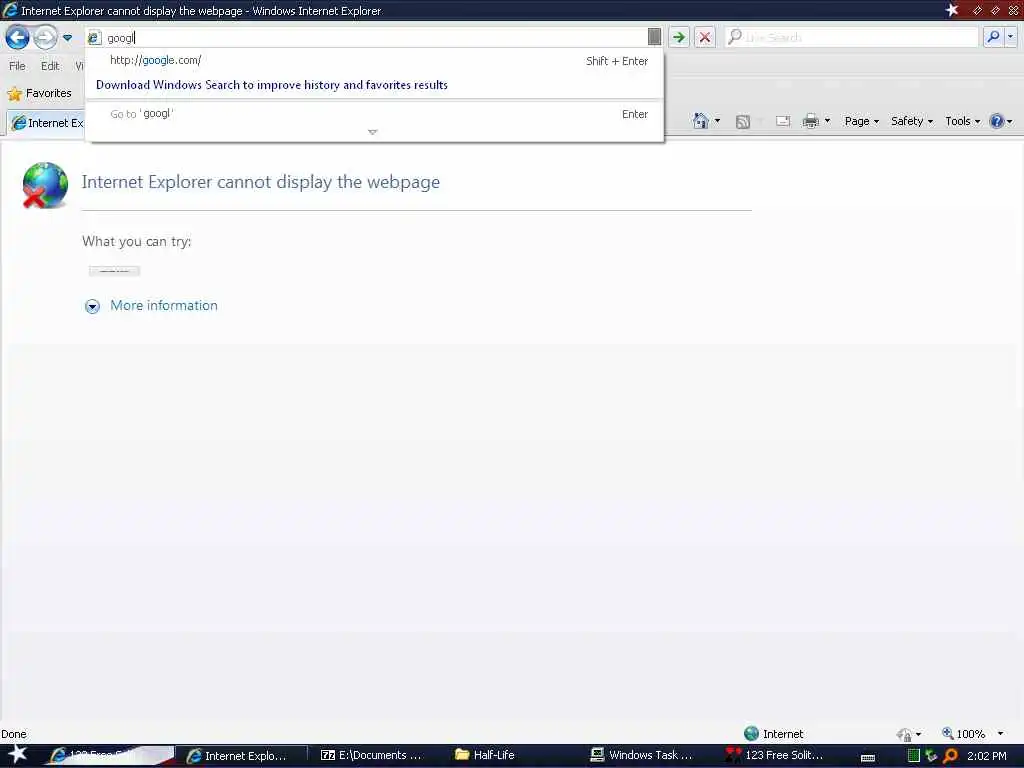
Task: Open the recent pages dropdown arrow
Action: pos(67,38)
